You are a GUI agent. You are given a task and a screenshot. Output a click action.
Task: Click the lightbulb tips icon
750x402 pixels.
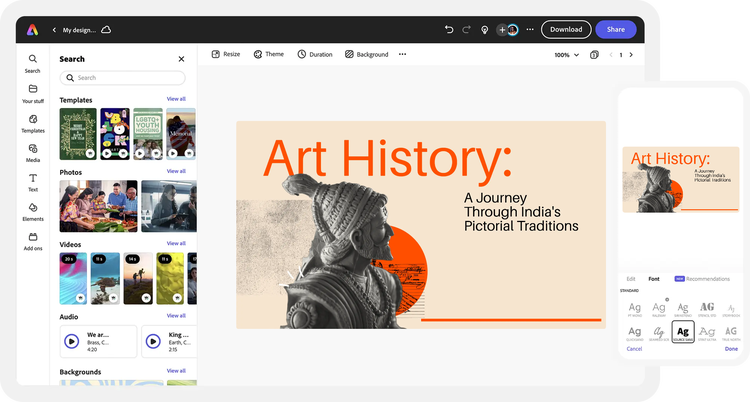484,30
